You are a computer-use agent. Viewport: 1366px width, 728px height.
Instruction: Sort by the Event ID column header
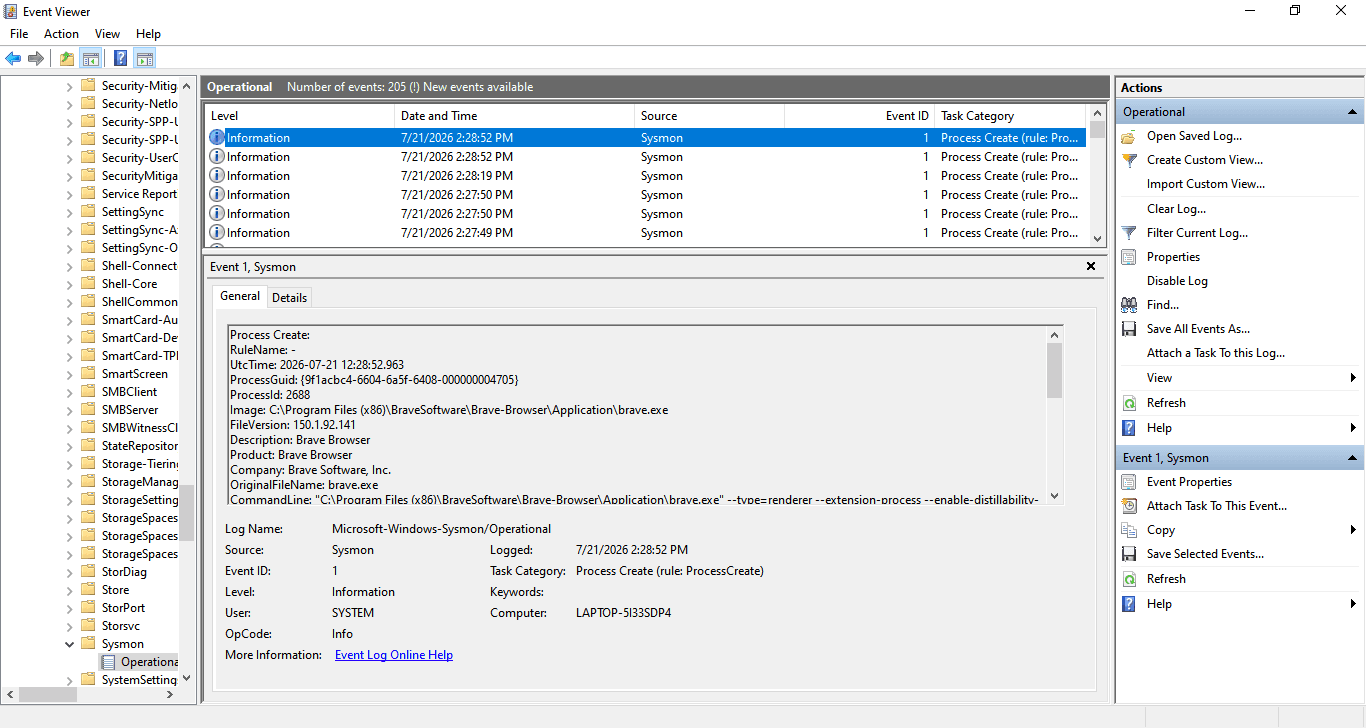[859, 116]
